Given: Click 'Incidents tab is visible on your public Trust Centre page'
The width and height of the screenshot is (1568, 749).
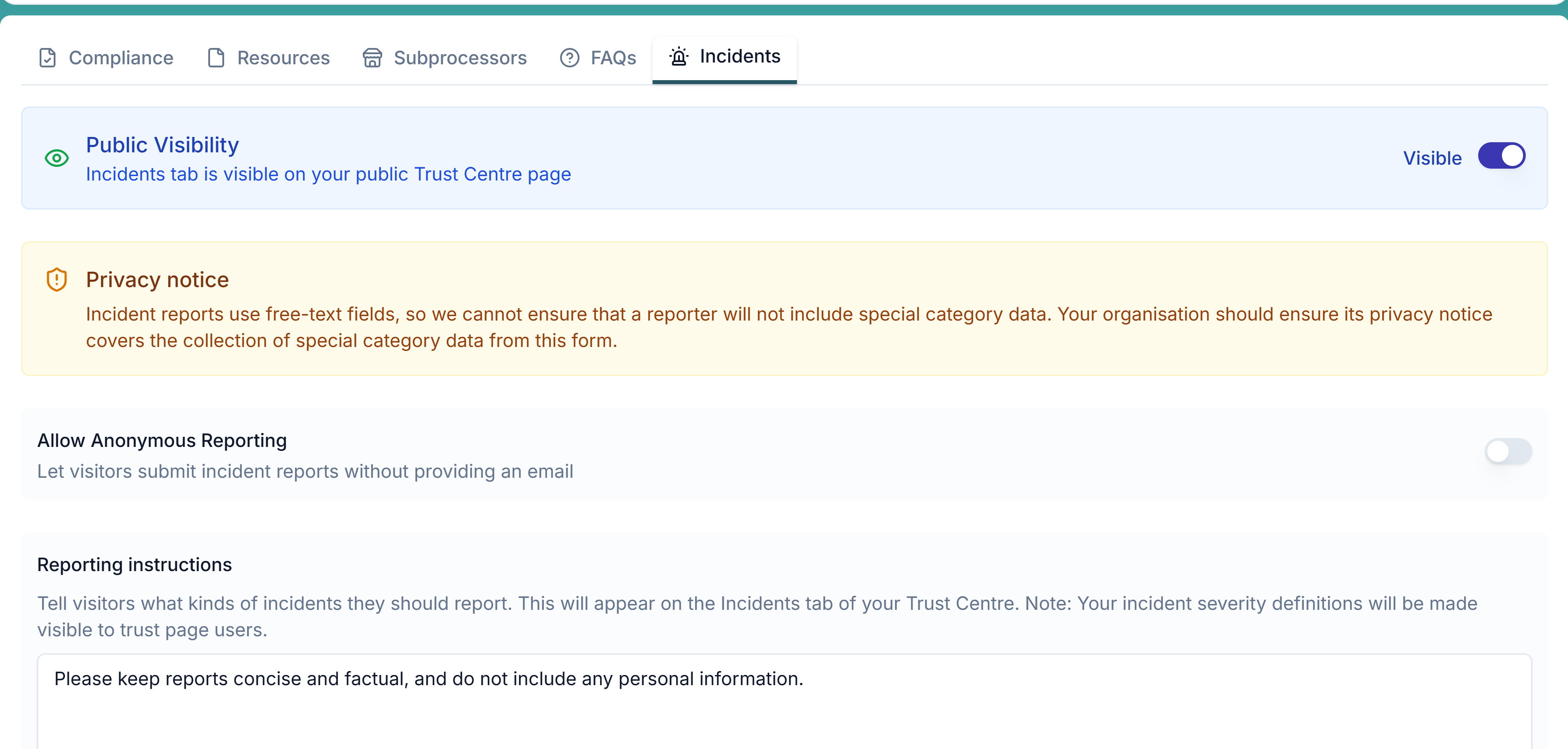Looking at the screenshot, I should coord(328,174).
